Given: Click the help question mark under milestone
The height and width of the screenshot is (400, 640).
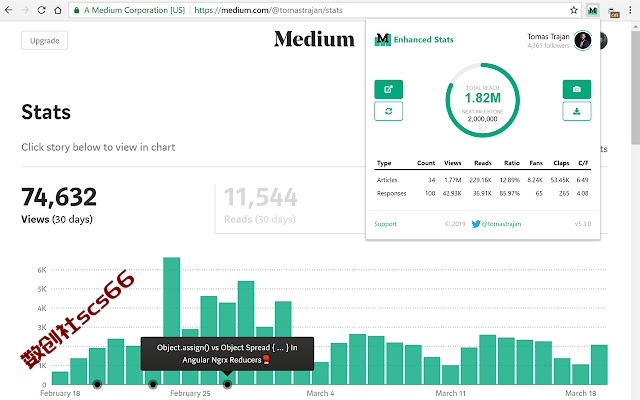Looking at the screenshot, I should click(482, 128).
